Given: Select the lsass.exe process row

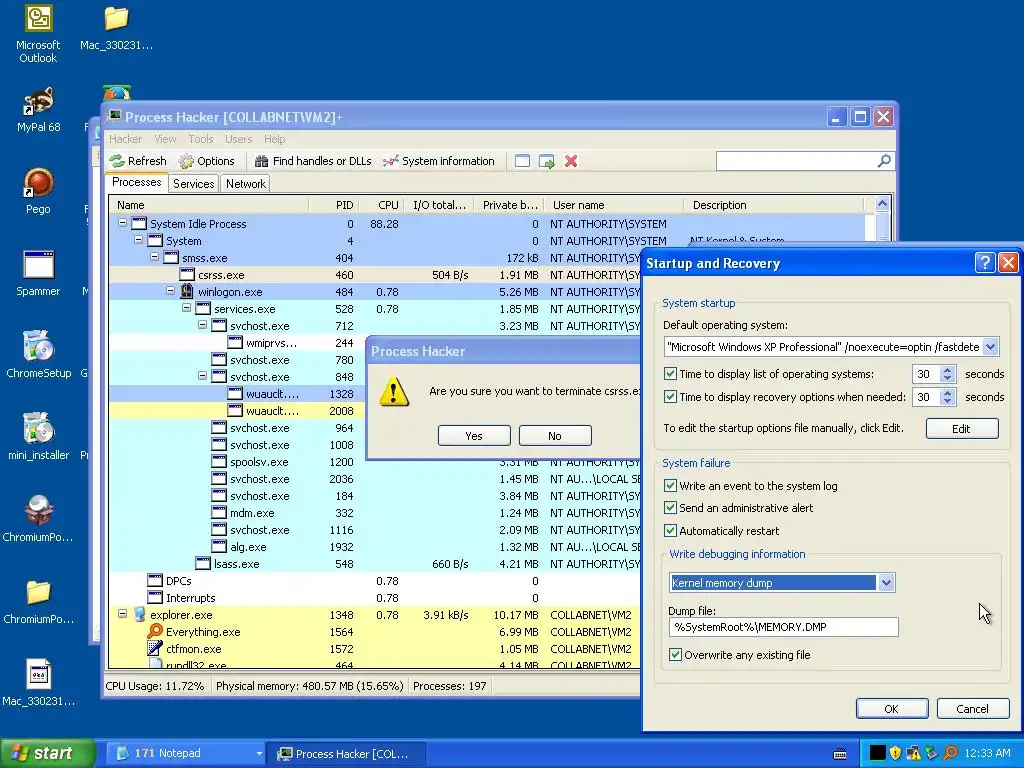Looking at the screenshot, I should tap(374, 564).
